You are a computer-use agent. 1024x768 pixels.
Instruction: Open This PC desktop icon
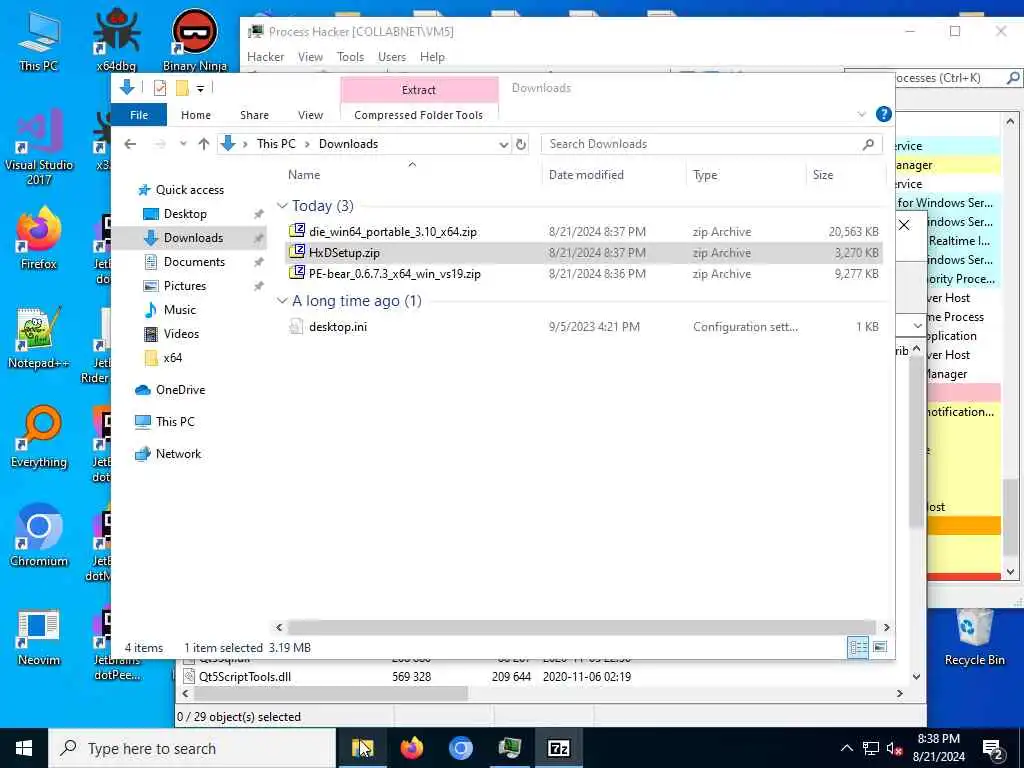pyautogui.click(x=38, y=40)
